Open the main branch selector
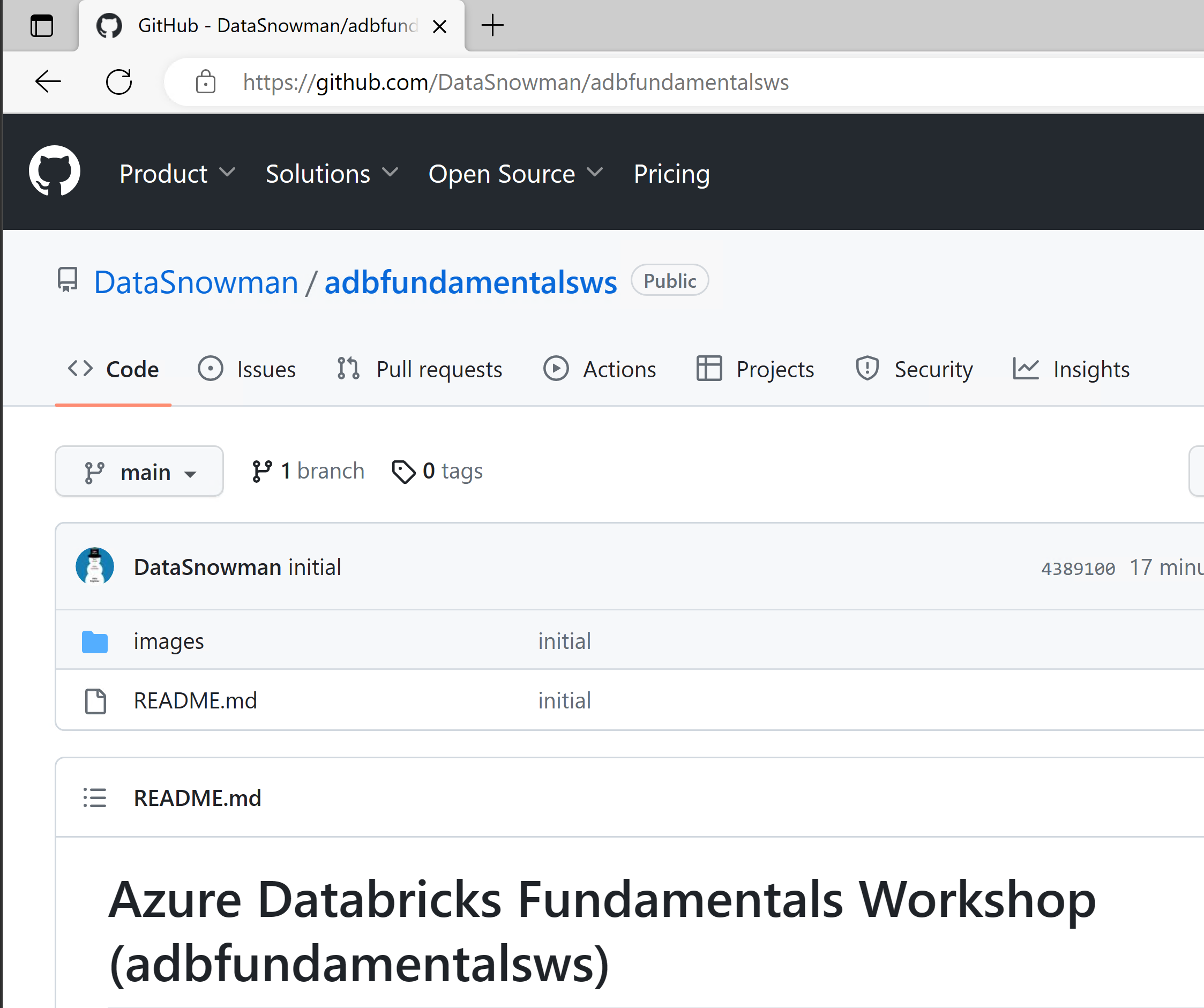This screenshot has height=1008, width=1204. pos(139,472)
